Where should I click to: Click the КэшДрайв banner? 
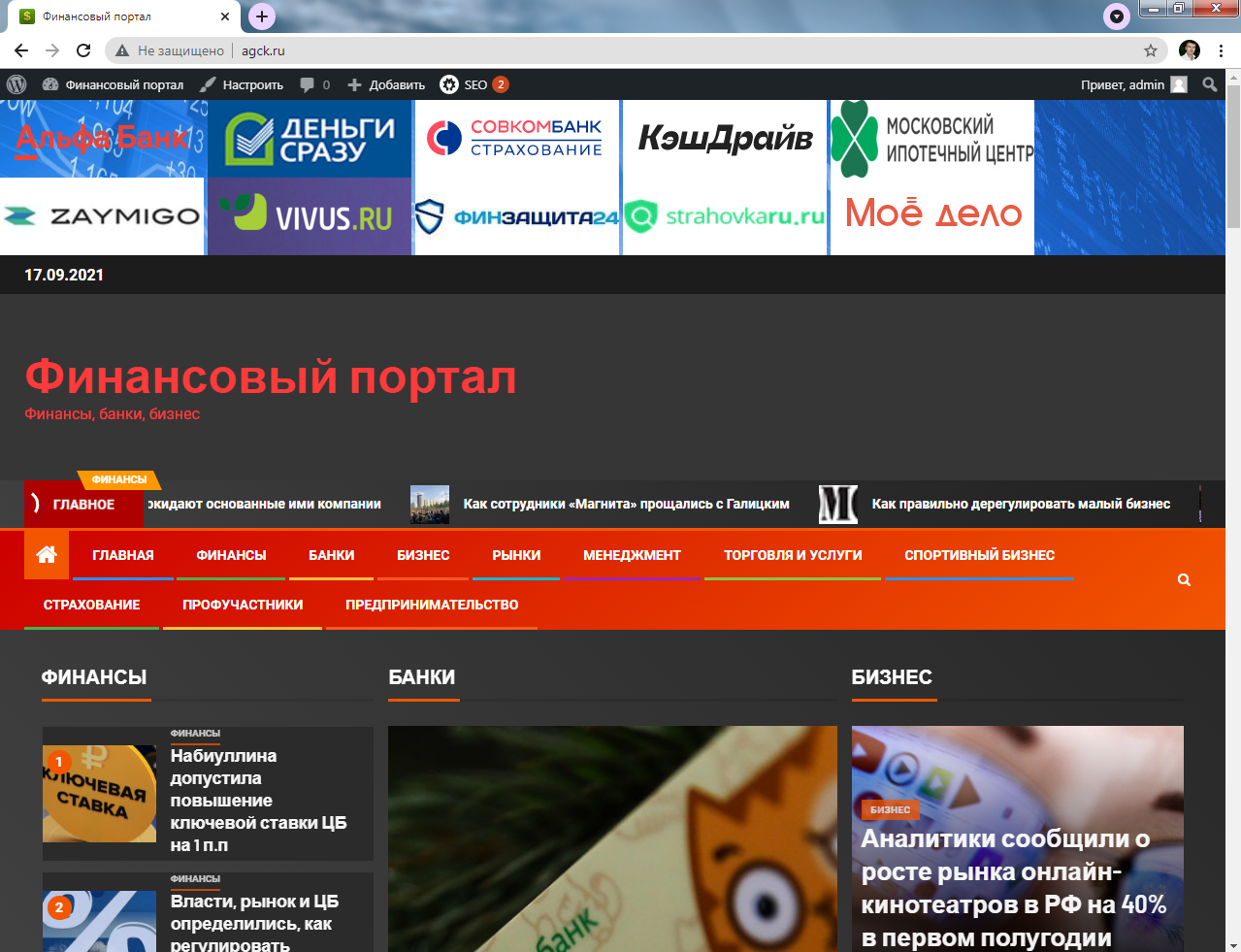point(725,139)
